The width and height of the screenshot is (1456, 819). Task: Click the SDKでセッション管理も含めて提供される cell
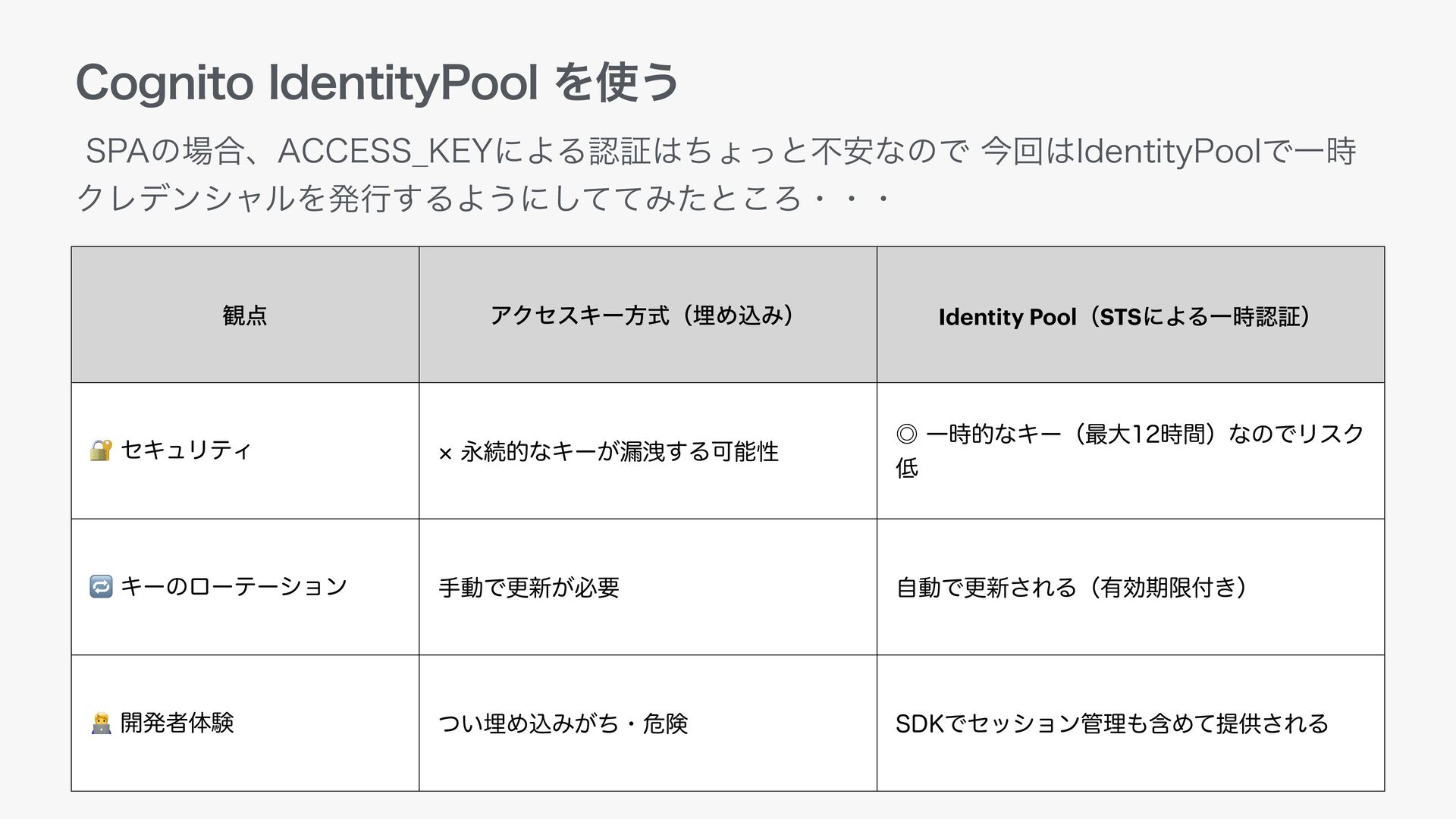click(1112, 723)
